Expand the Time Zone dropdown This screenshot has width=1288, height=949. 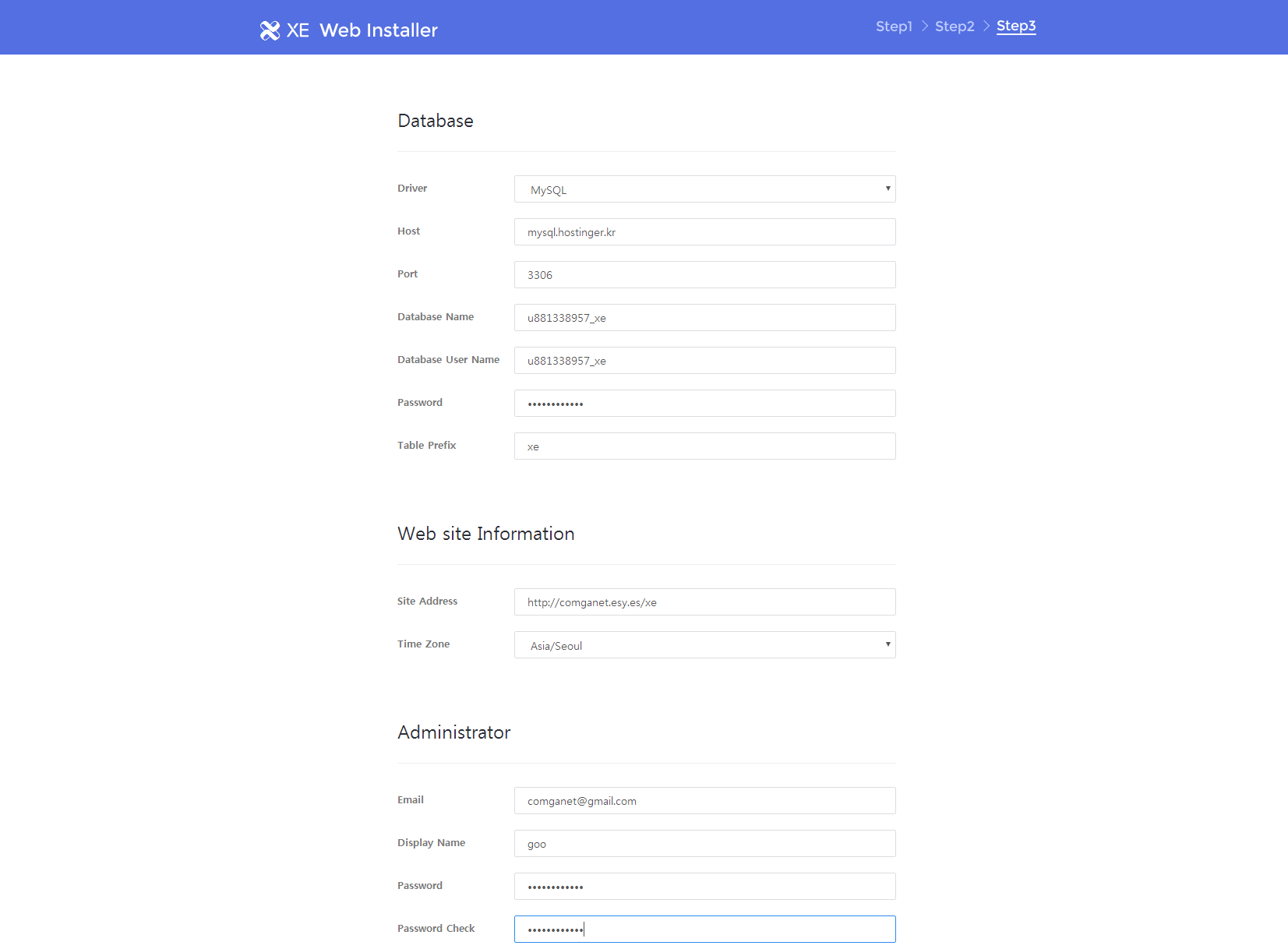pyautogui.click(x=704, y=645)
